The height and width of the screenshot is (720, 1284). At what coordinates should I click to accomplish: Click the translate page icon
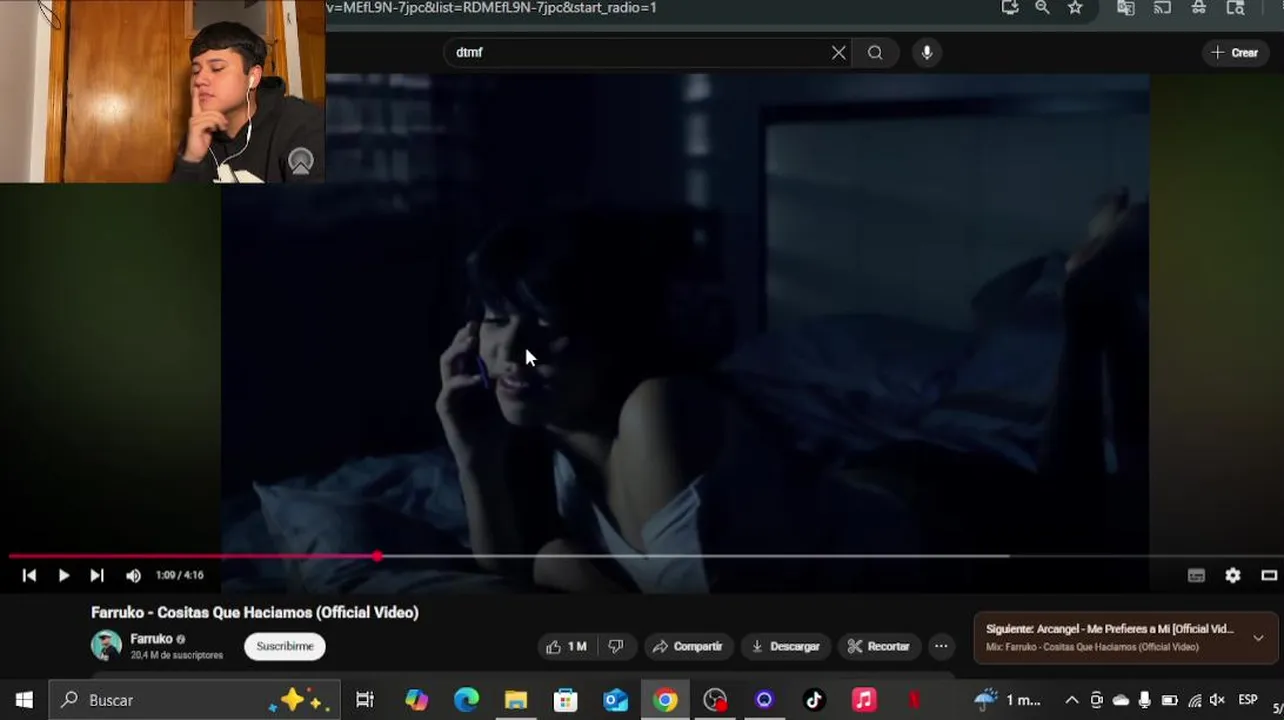1126,8
